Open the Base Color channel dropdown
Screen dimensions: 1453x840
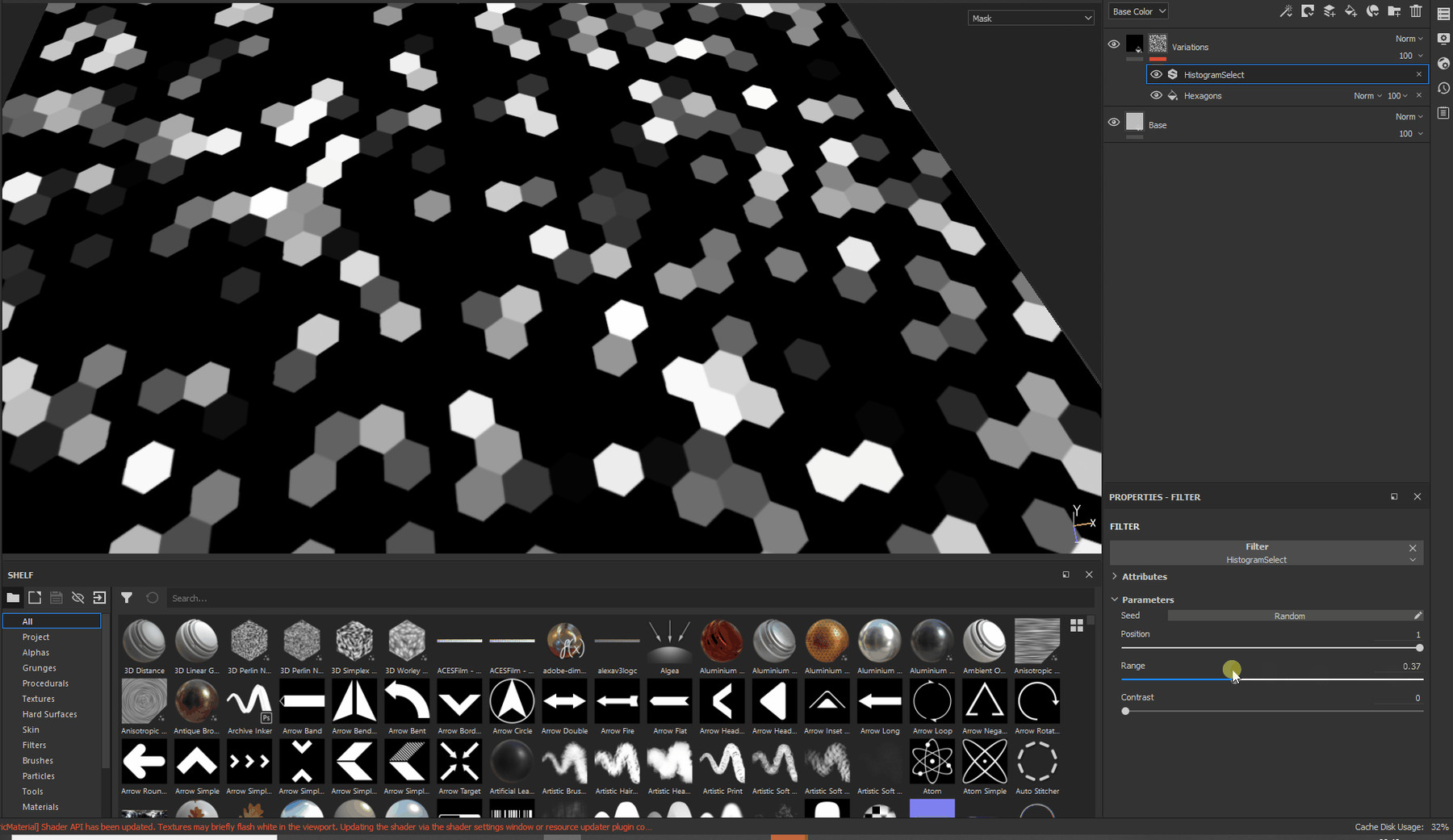(1138, 11)
